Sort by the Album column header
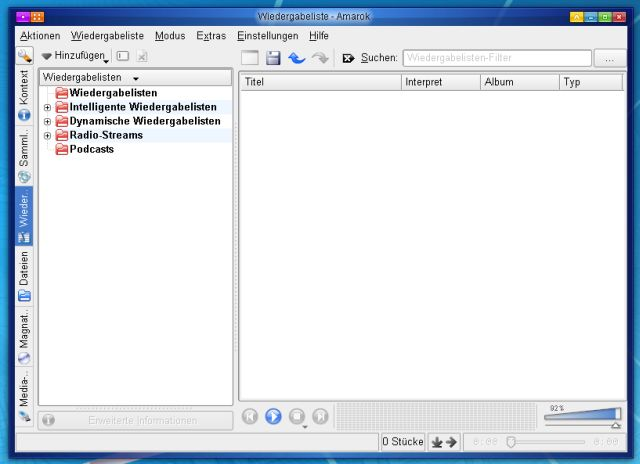Screen dimensions: 640x464 tap(520, 82)
